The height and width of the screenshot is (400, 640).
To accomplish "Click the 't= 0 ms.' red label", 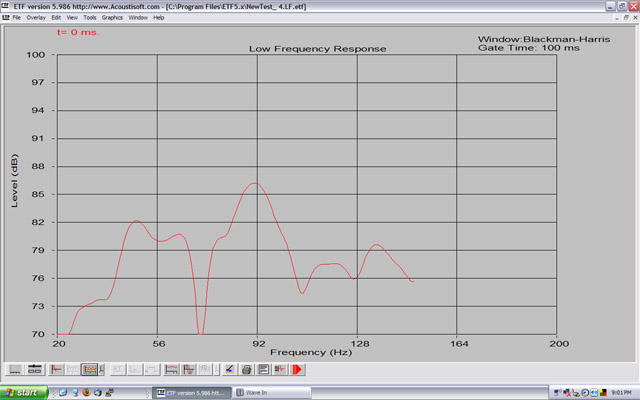I will pos(78,32).
